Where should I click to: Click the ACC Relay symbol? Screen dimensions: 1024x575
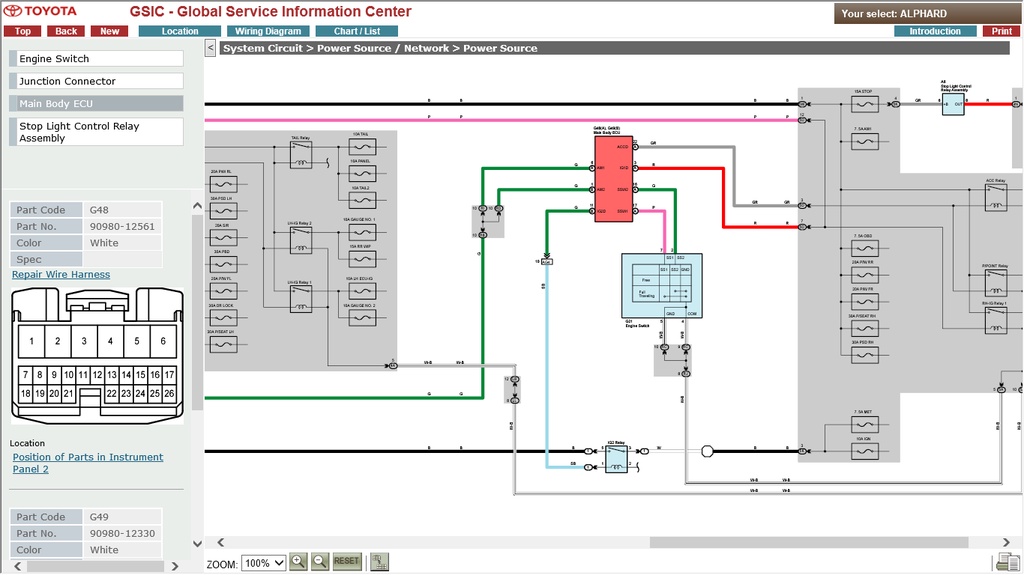[x=996, y=198]
